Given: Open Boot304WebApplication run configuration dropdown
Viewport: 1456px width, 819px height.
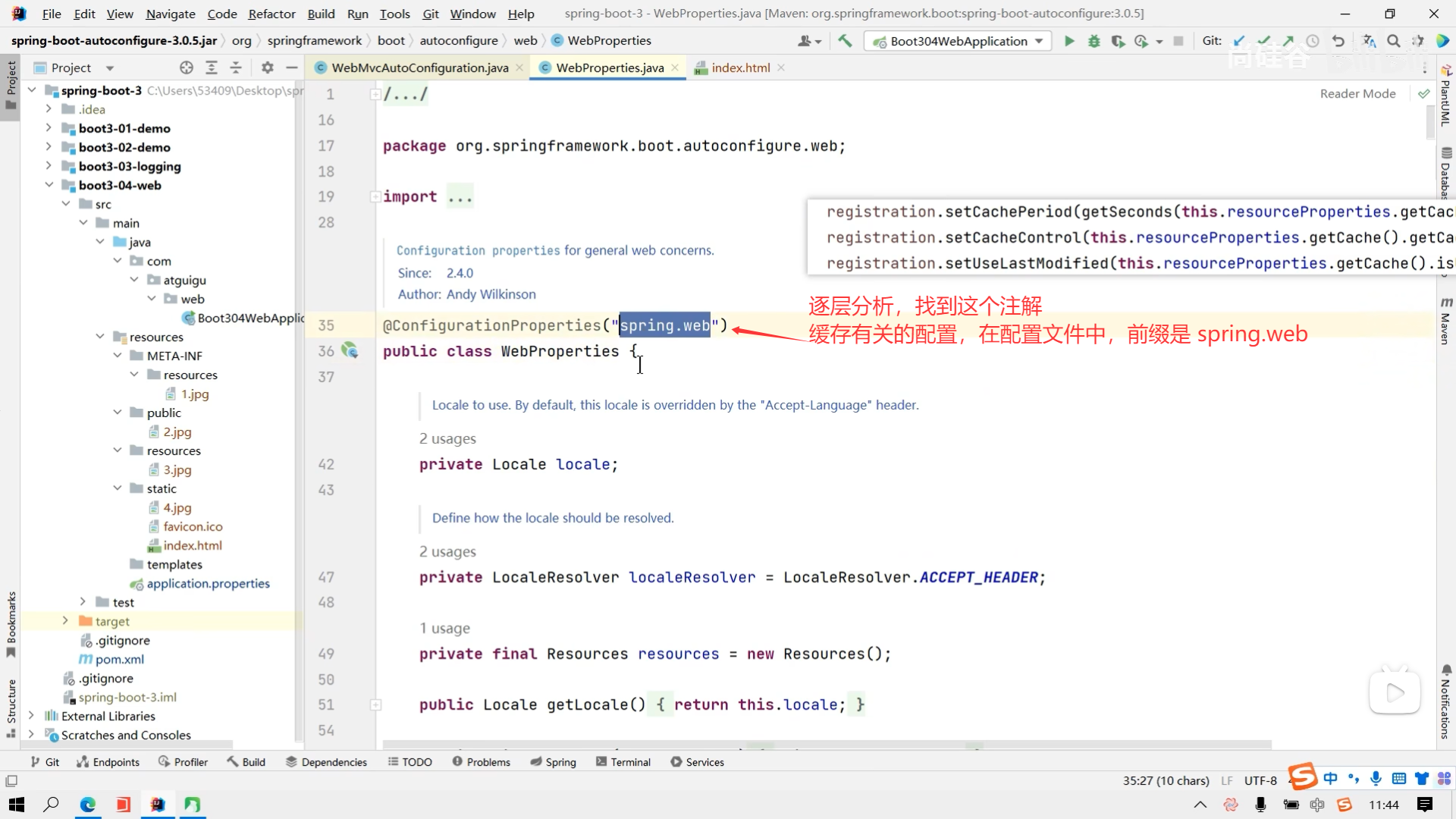Looking at the screenshot, I should tap(959, 41).
